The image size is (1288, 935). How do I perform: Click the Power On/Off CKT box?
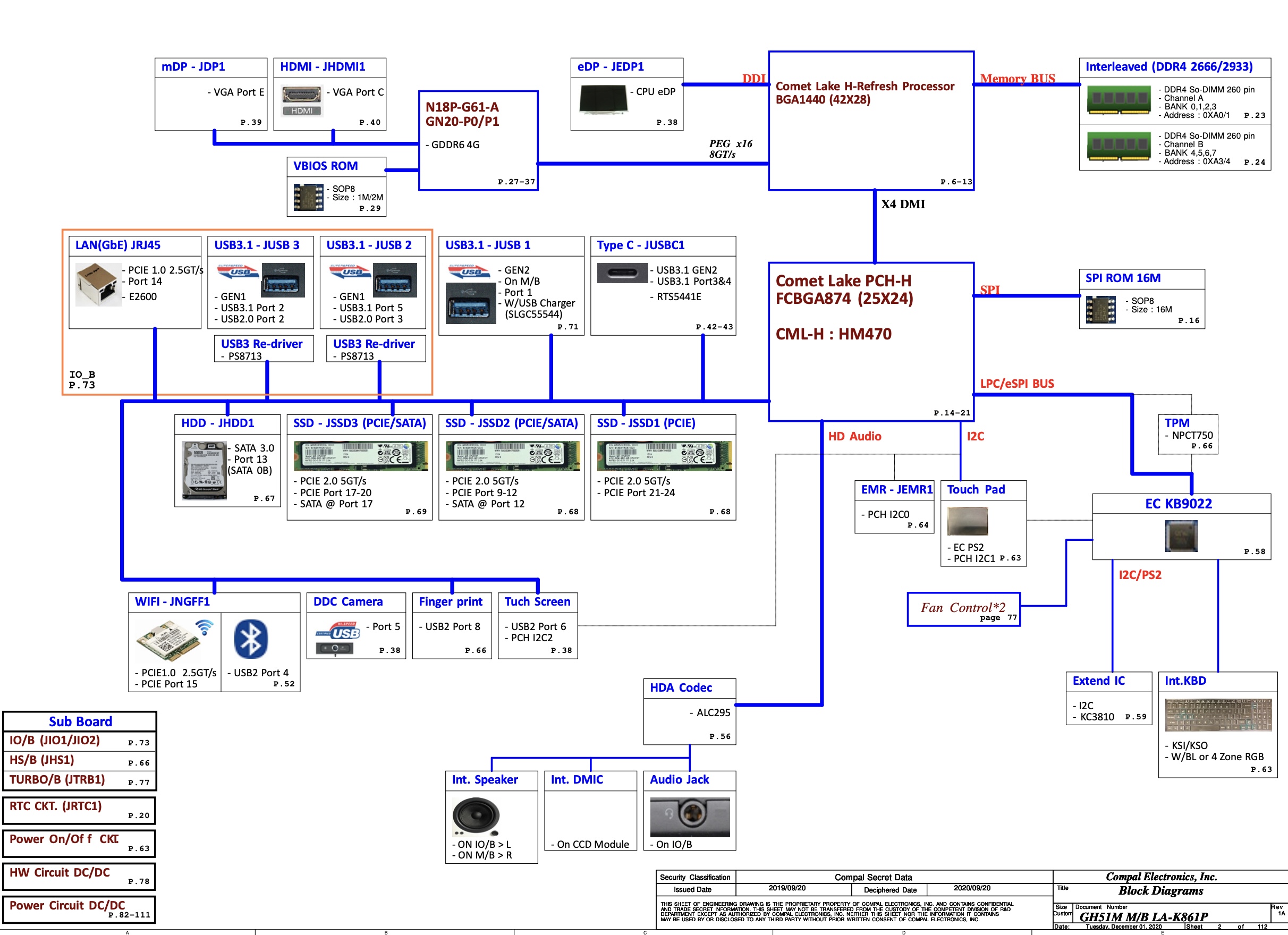click(80, 844)
